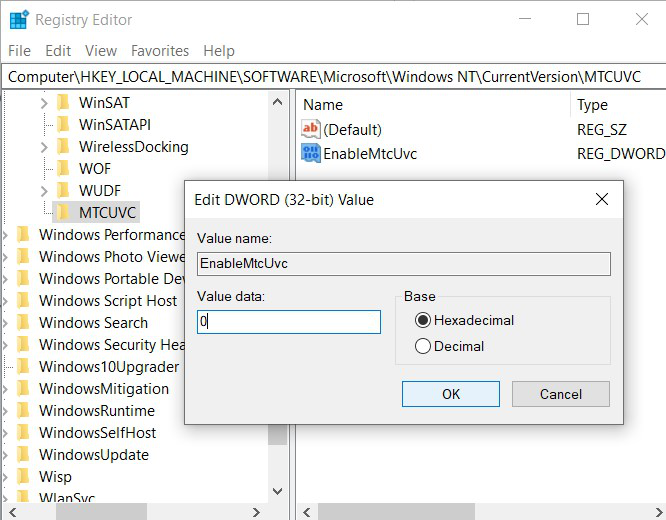Expand the WUDF tree node
The width and height of the screenshot is (666, 520).
pyautogui.click(x=44, y=191)
